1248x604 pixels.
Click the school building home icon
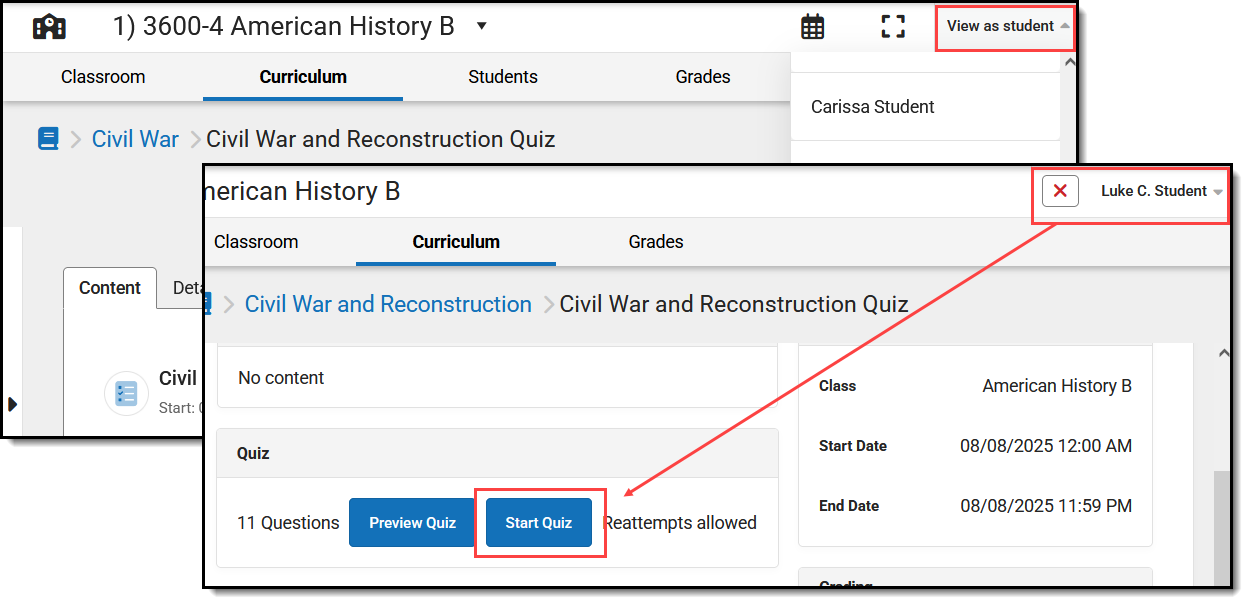pos(49,26)
